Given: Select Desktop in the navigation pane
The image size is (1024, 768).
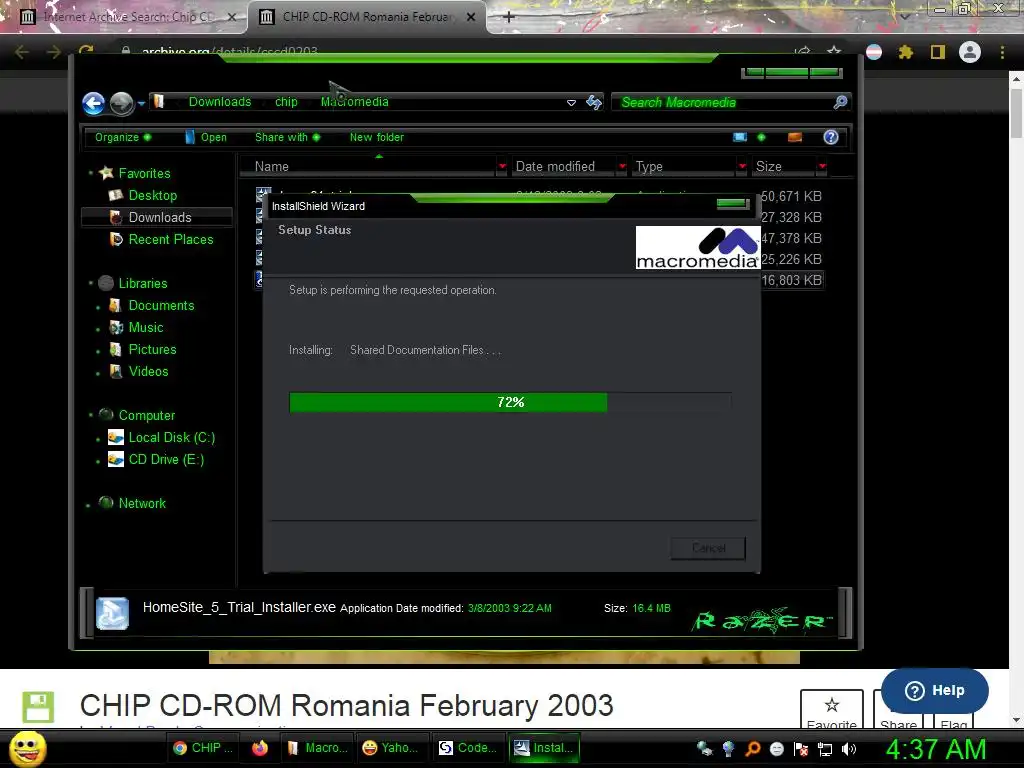Looking at the screenshot, I should pyautogui.click(x=152, y=195).
